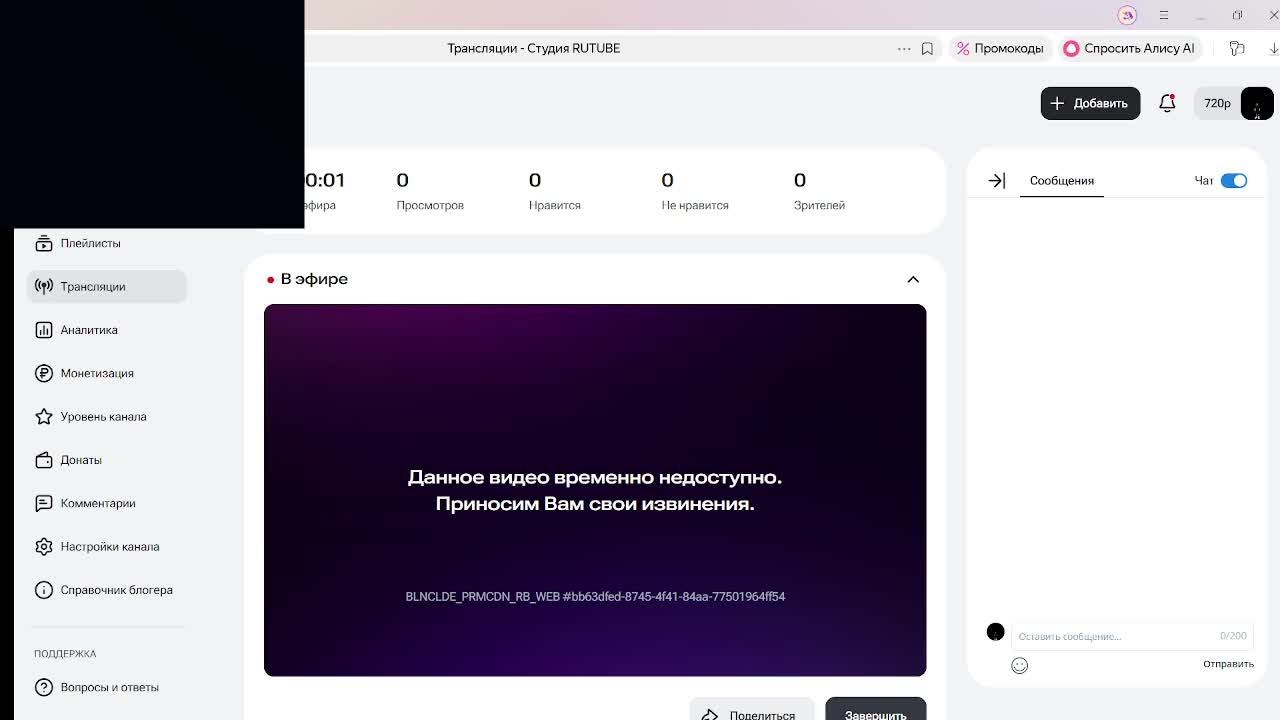Open the browser hamburger menu
The height and width of the screenshot is (720, 1280).
[1164, 15]
